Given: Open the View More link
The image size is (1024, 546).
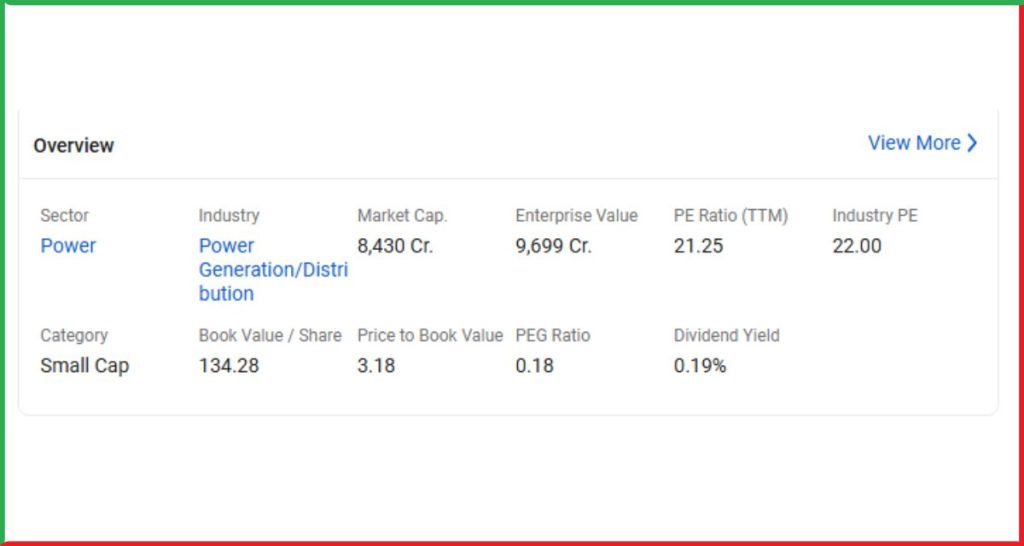Looking at the screenshot, I should tap(914, 143).
